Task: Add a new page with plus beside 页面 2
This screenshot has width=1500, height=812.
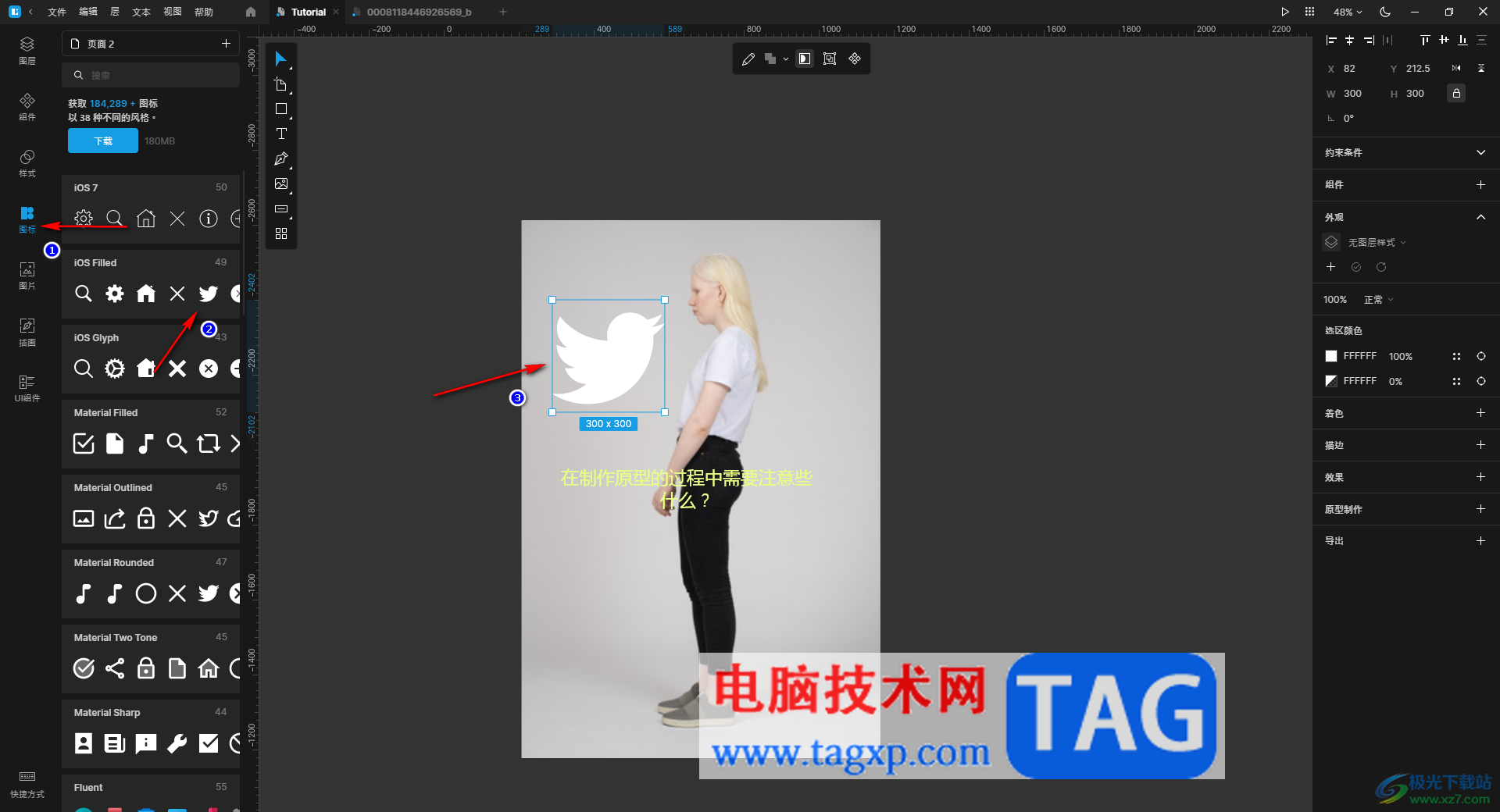Action: tap(226, 44)
